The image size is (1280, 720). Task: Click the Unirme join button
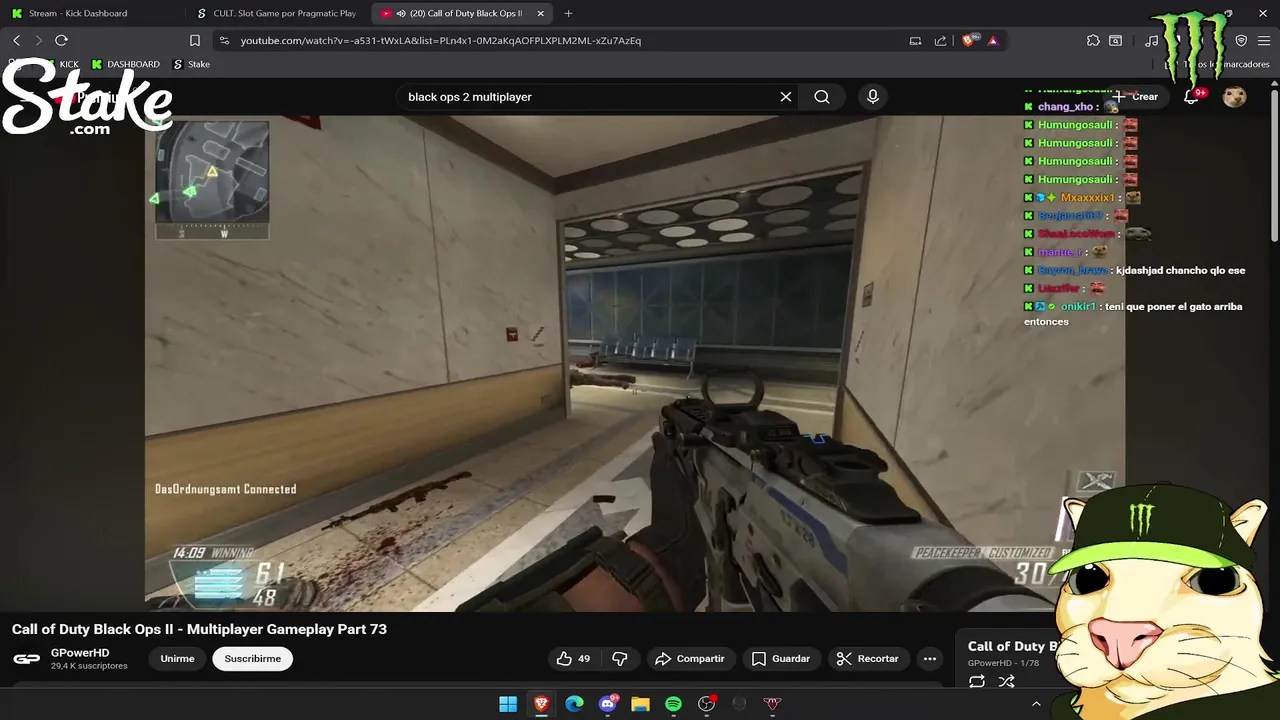(178, 658)
